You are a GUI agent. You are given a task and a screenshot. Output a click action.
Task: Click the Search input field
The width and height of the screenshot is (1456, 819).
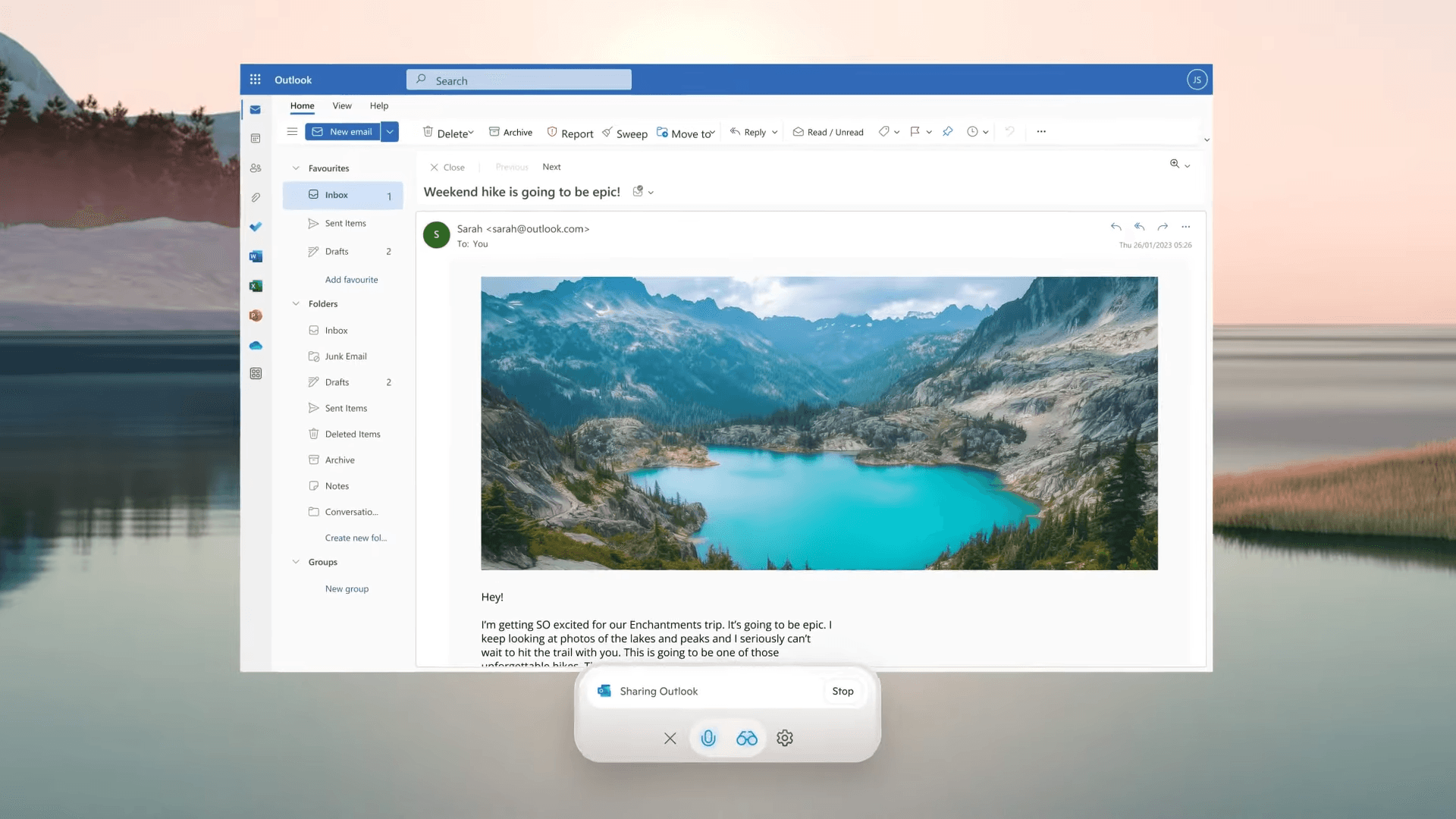click(x=519, y=80)
